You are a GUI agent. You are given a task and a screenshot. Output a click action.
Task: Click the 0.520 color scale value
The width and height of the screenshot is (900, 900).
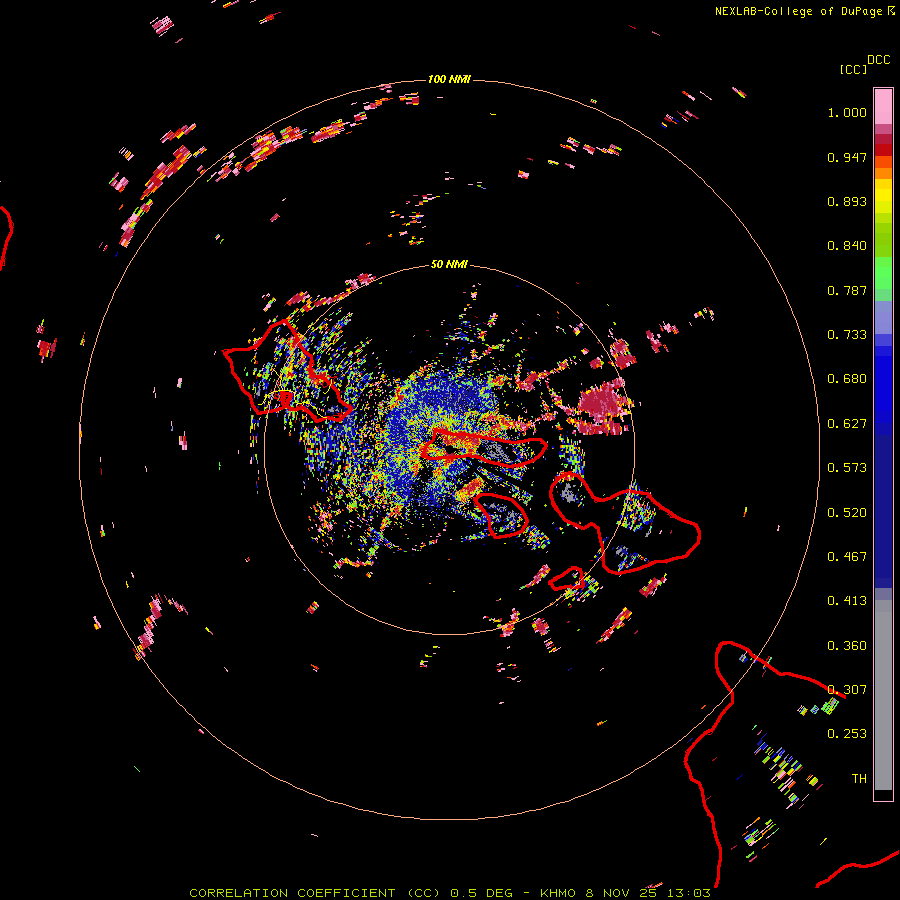[847, 513]
